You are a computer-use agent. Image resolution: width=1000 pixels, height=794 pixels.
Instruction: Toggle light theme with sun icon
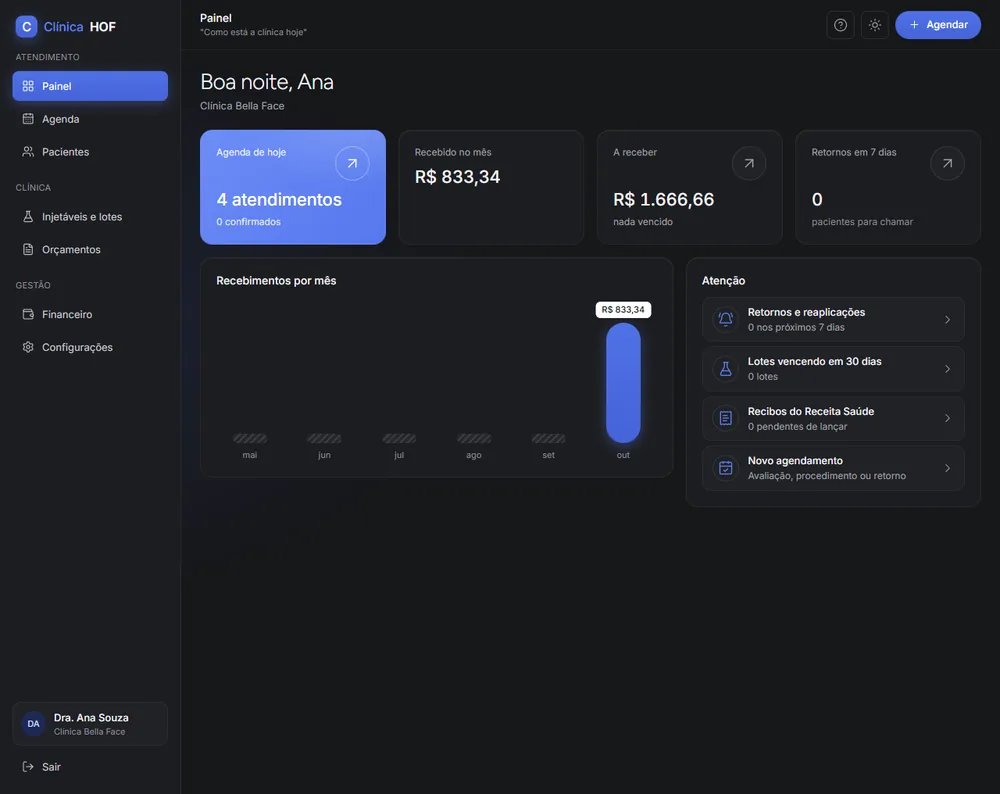[875, 25]
